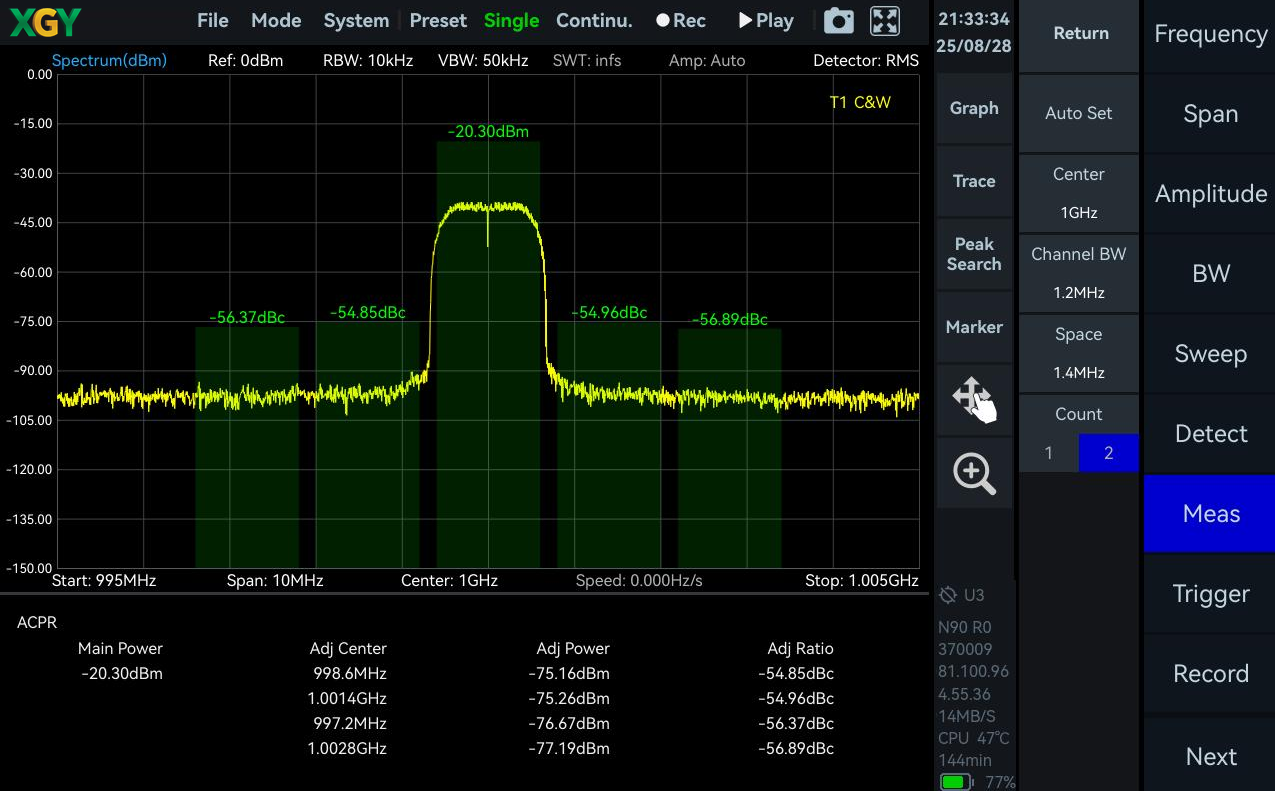This screenshot has width=1275, height=791.
Task: Open the System menu
Action: click(x=356, y=20)
